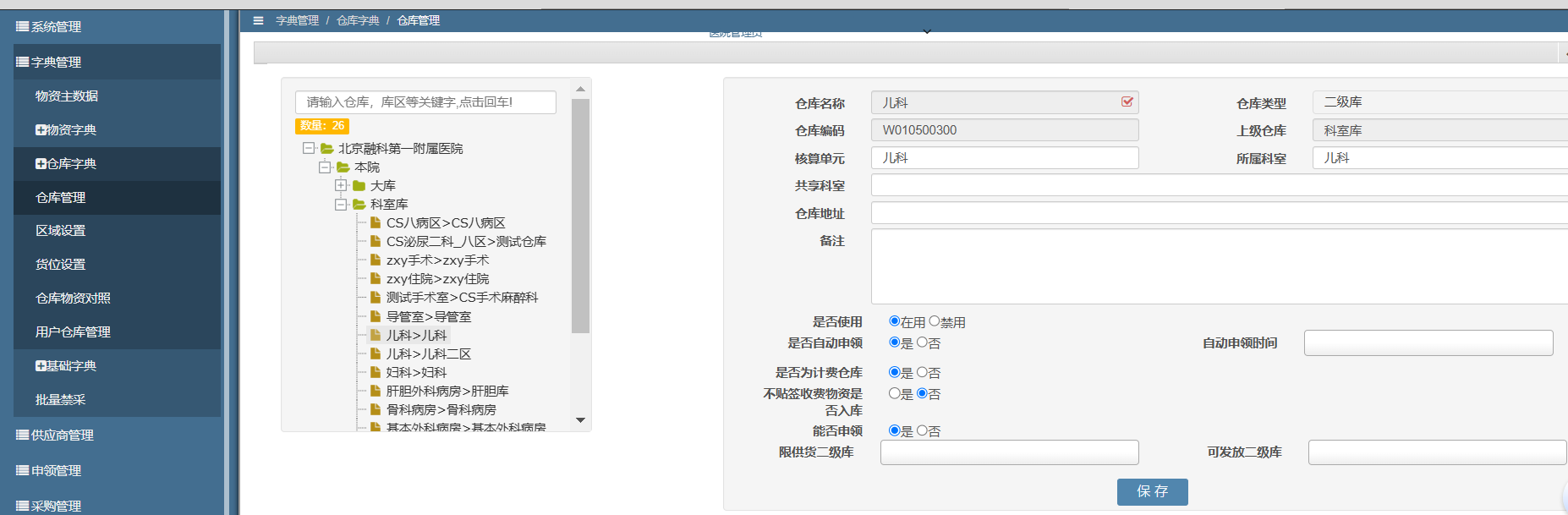This screenshot has height=515, width=1568.
Task: Click the plus icon beside 基础字典
Action: click(41, 366)
